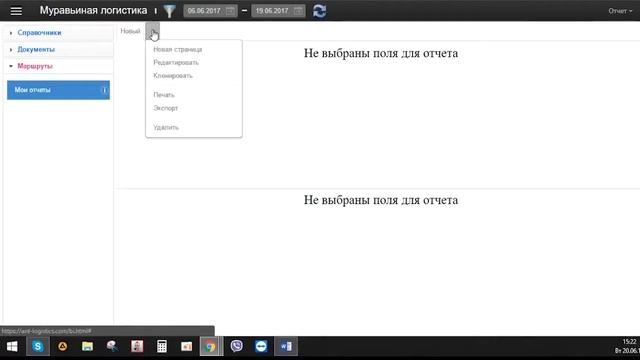
Task: Open Word from the taskbar
Action: coord(286,347)
